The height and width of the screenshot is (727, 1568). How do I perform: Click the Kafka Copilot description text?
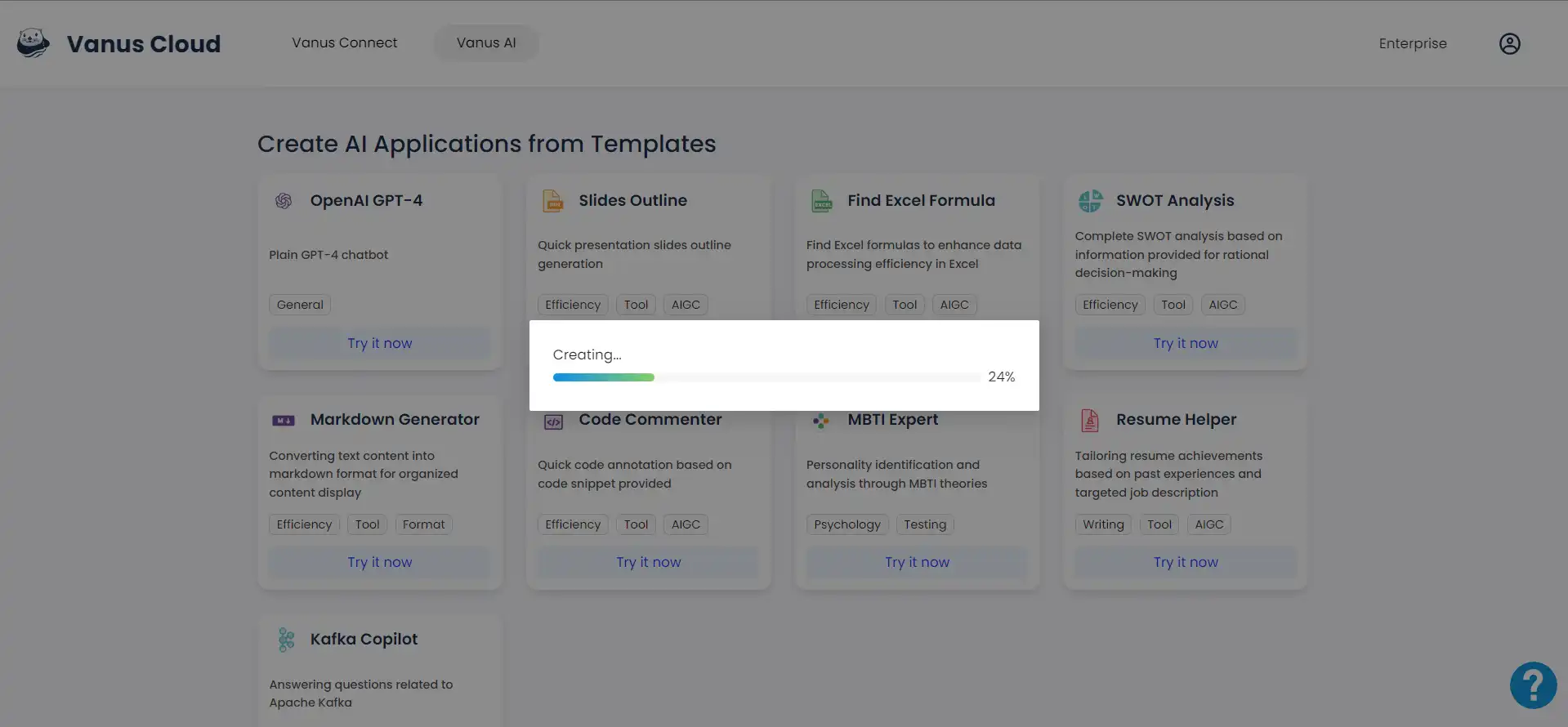pos(360,694)
